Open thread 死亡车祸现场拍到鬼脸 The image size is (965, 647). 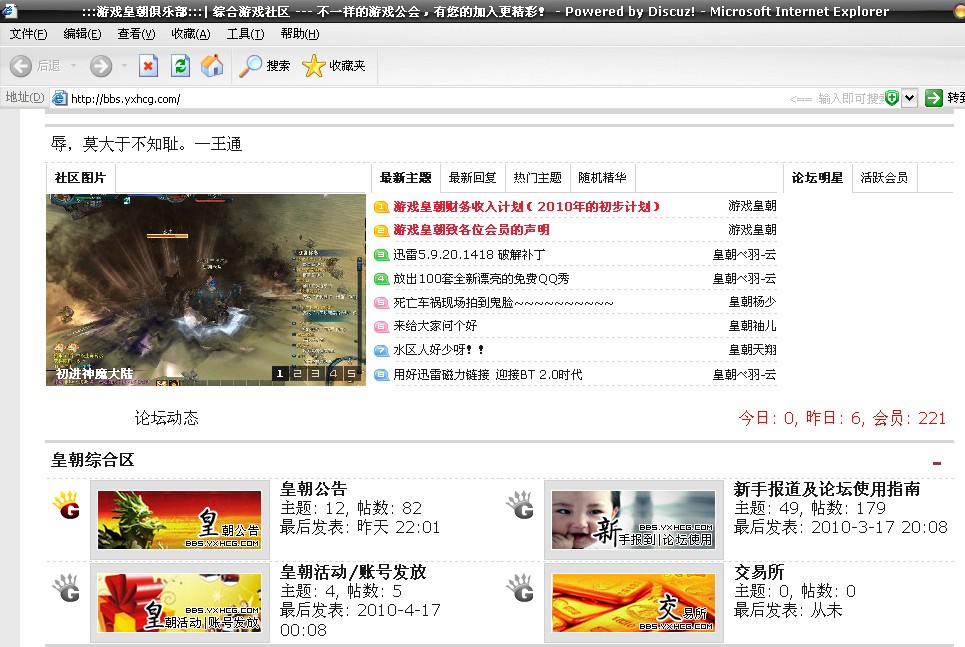coord(503,303)
